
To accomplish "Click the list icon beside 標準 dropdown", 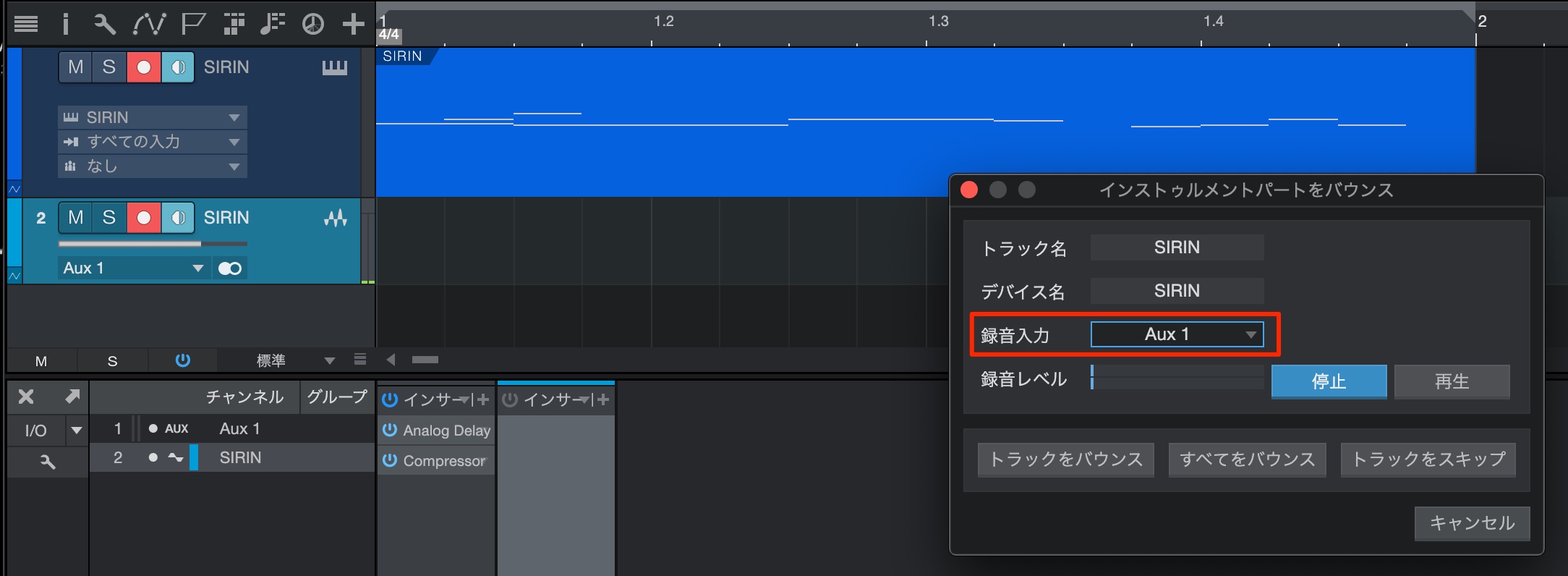I will tap(360, 360).
